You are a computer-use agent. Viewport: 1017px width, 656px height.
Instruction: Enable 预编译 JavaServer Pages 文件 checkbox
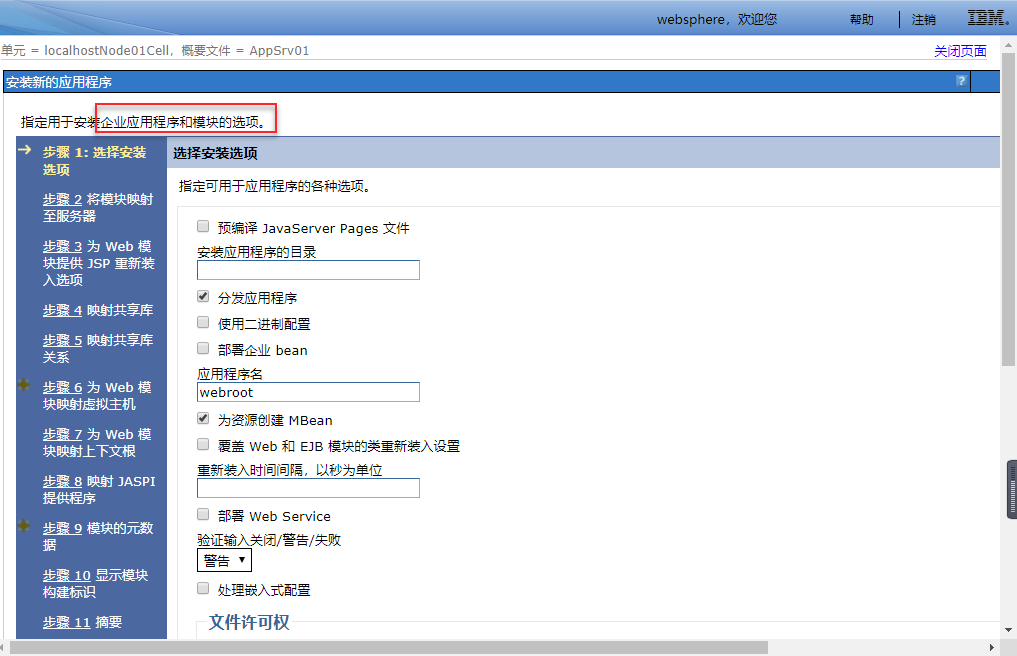[203, 226]
